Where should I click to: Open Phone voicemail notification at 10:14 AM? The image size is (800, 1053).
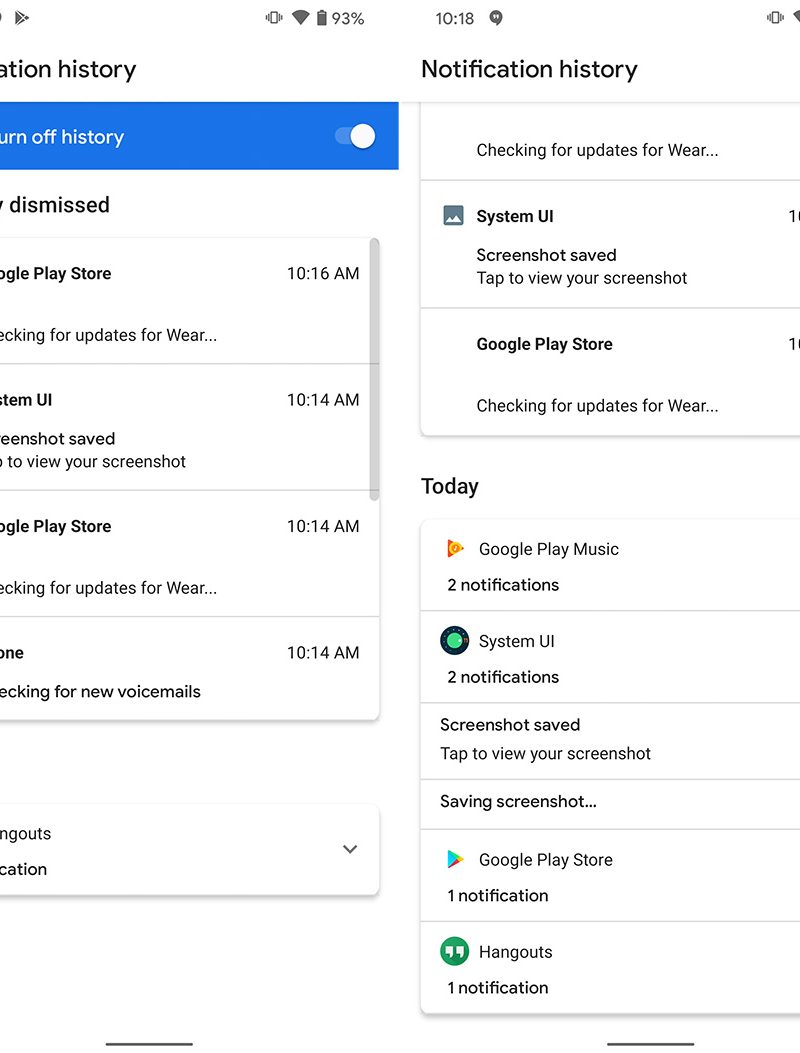pos(189,669)
